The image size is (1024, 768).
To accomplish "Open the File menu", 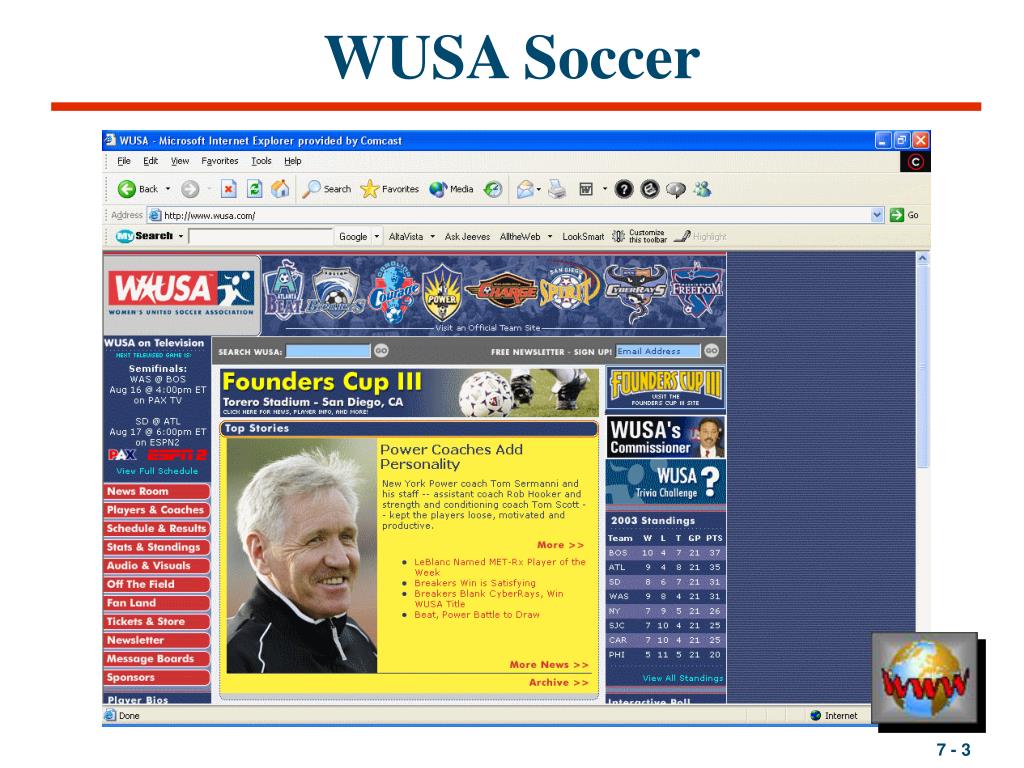I will (x=123, y=161).
